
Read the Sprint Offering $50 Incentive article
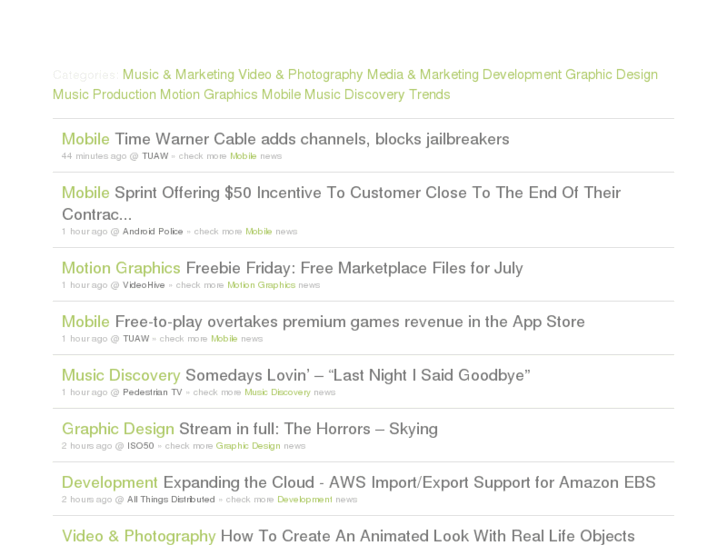pos(367,193)
